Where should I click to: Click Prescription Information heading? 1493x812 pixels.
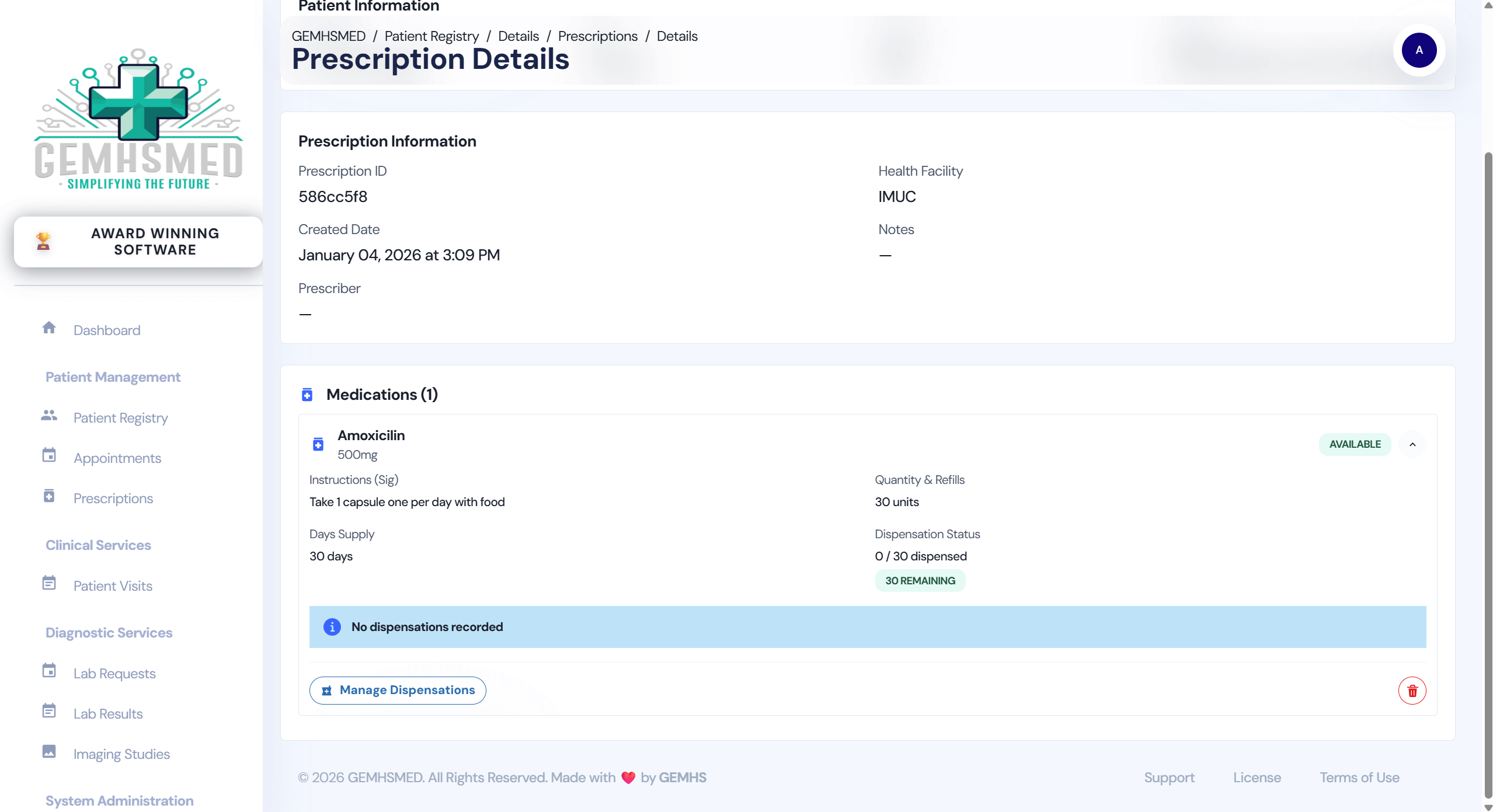(x=387, y=141)
